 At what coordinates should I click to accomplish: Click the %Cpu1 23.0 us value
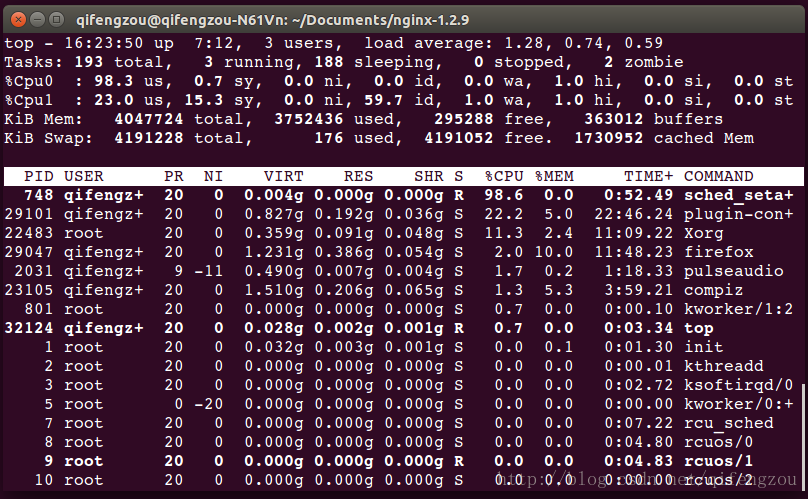coord(113,100)
